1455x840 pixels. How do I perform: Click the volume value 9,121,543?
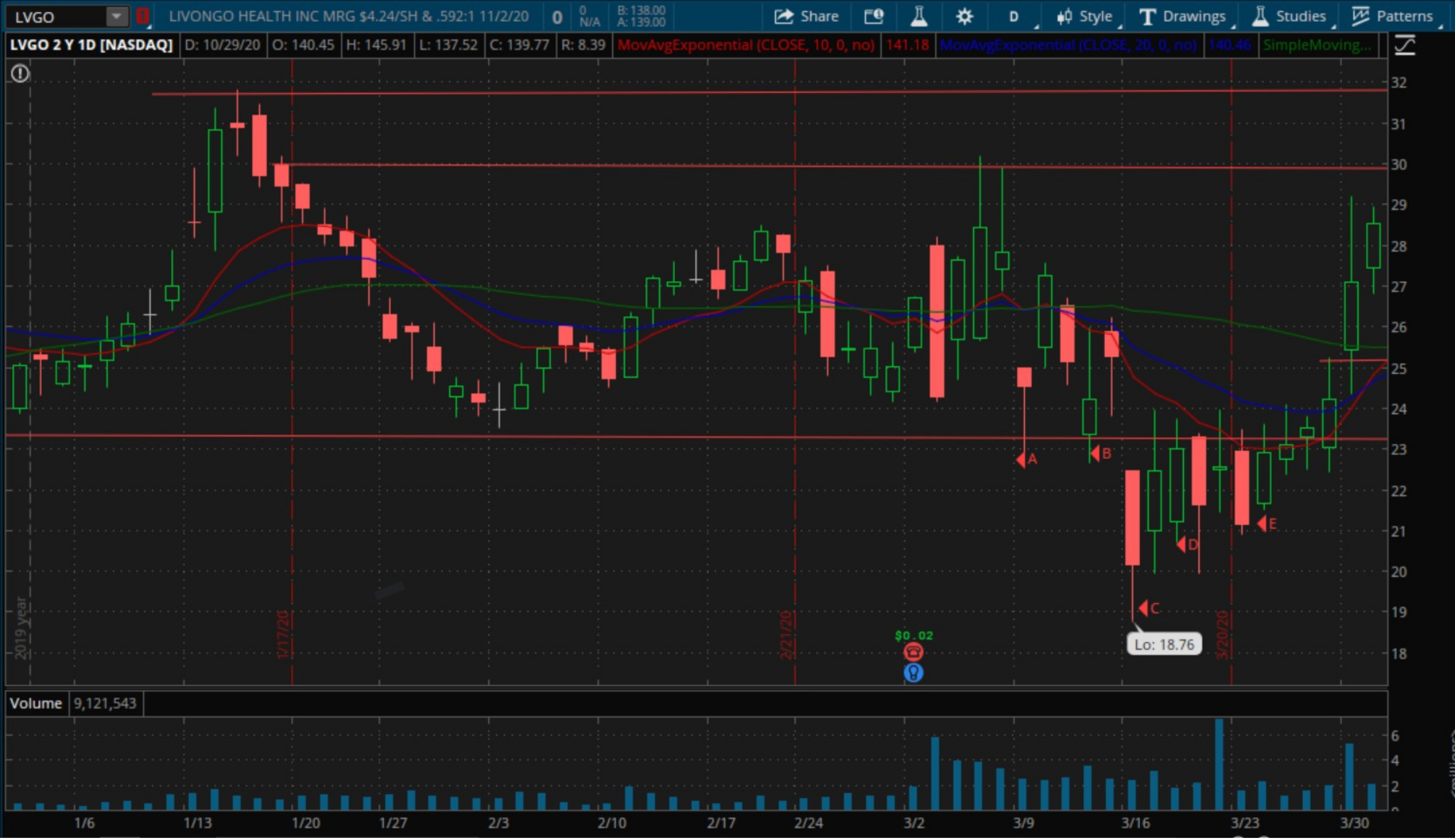105,704
